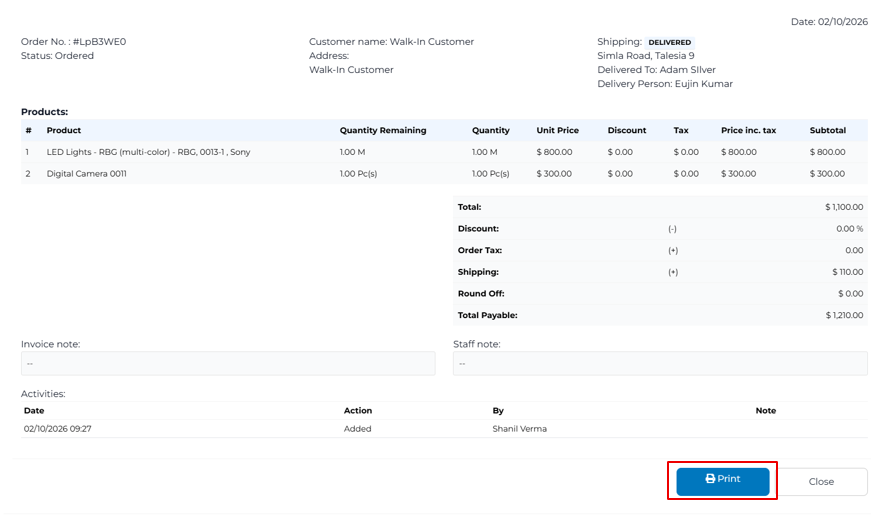This screenshot has height=517, width=871.
Task: Click the Quantity Remaining column header
Action: pos(383,131)
